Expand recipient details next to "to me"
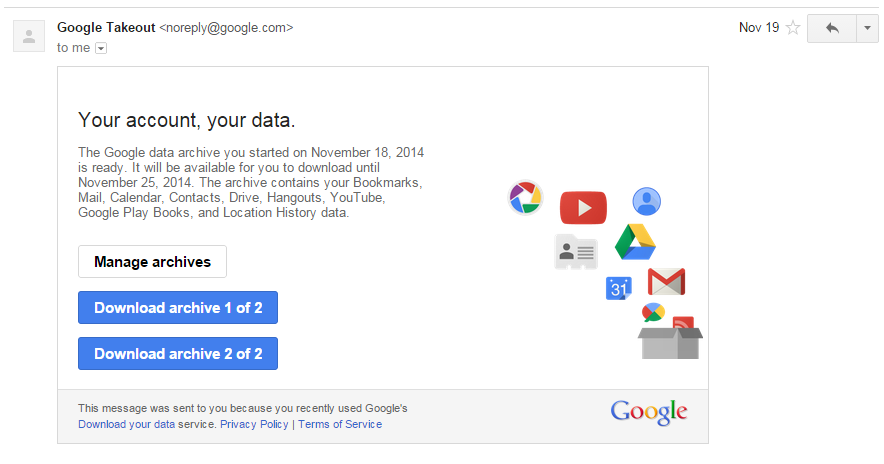 101,48
